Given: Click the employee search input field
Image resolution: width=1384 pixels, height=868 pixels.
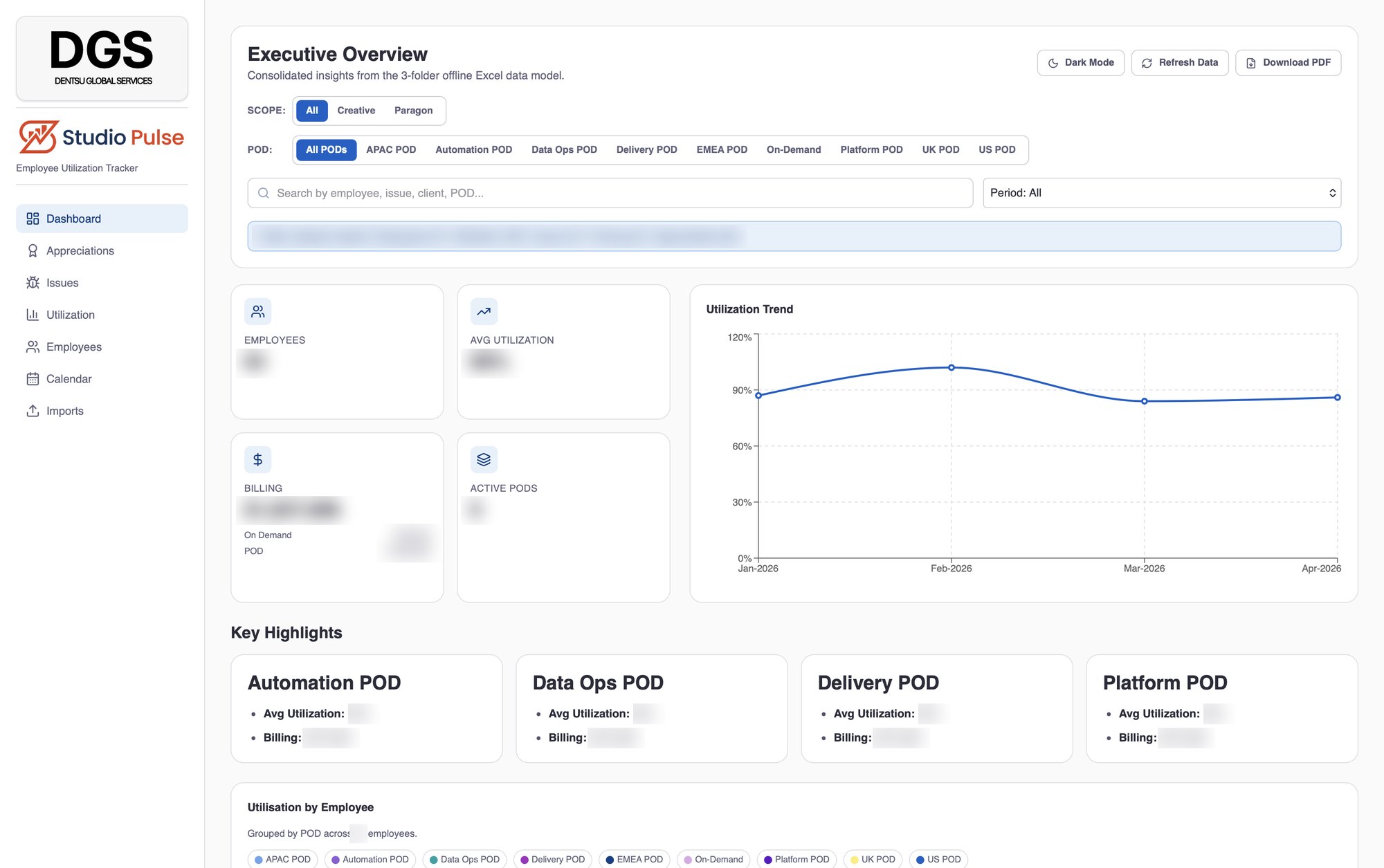Looking at the screenshot, I should click(x=610, y=193).
